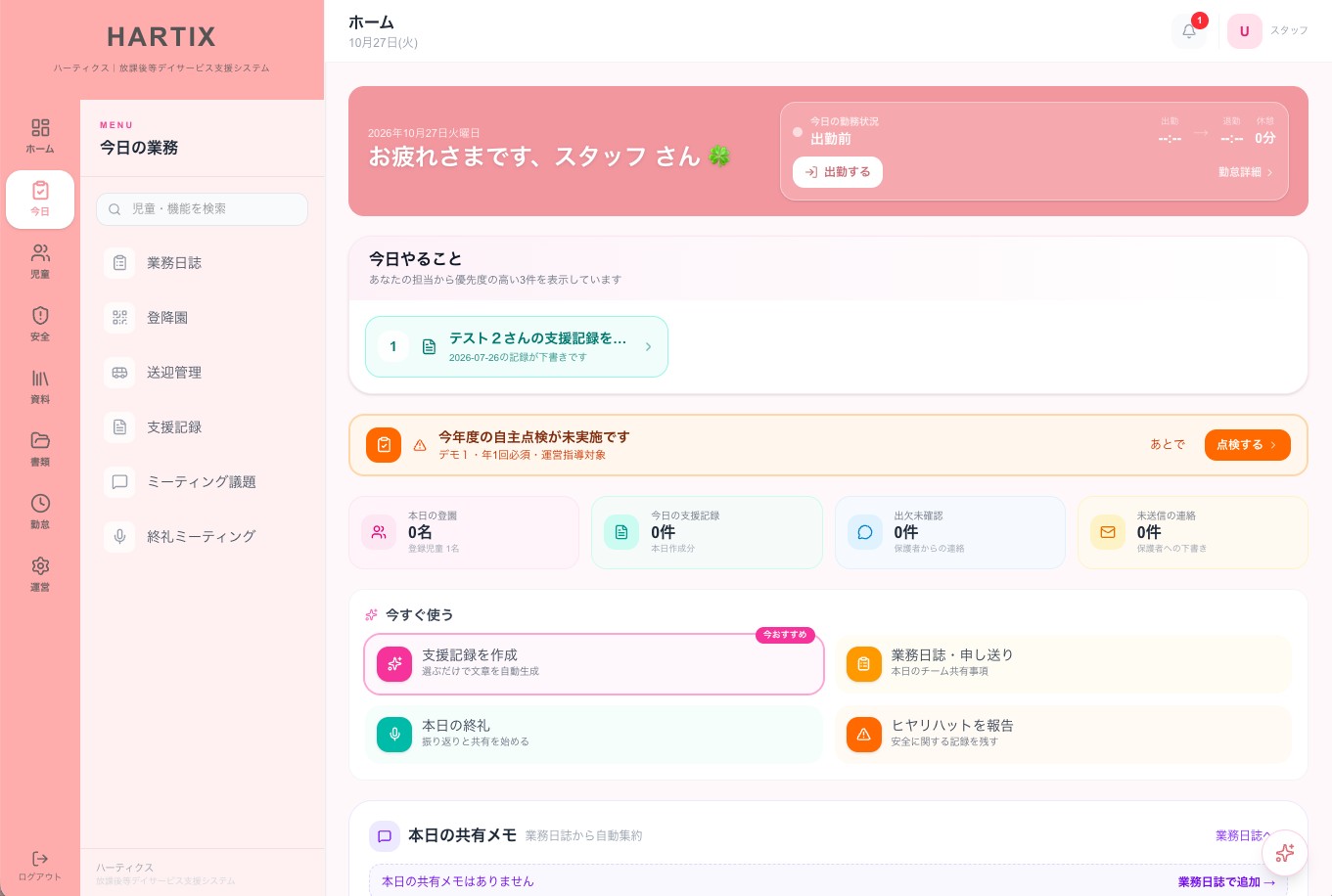Viewport: 1332px width, 896px height.
Task: Click the pink sparkle icon for 支援記録を作成
Action: click(394, 664)
